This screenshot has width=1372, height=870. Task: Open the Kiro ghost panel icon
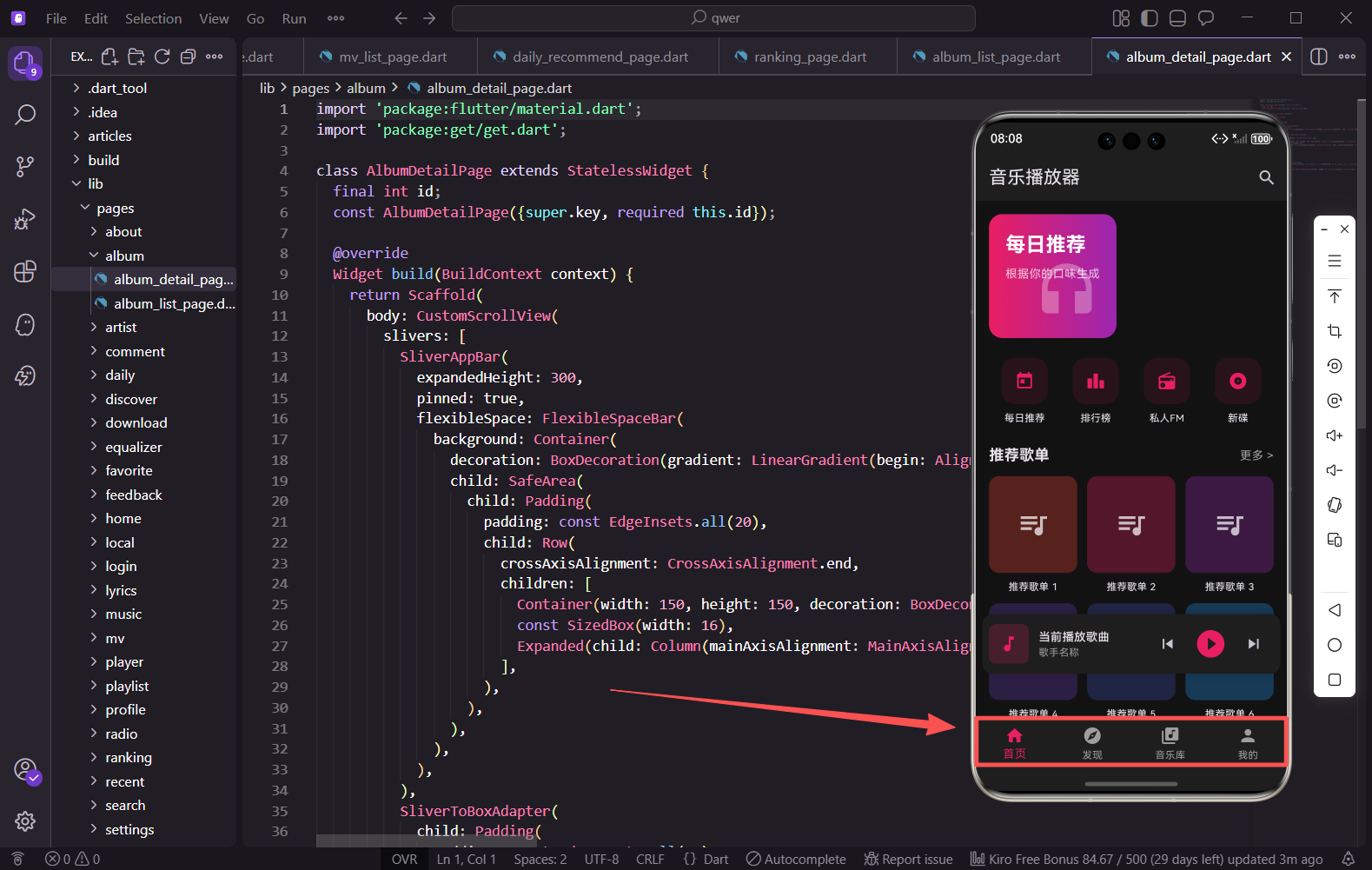[25, 324]
